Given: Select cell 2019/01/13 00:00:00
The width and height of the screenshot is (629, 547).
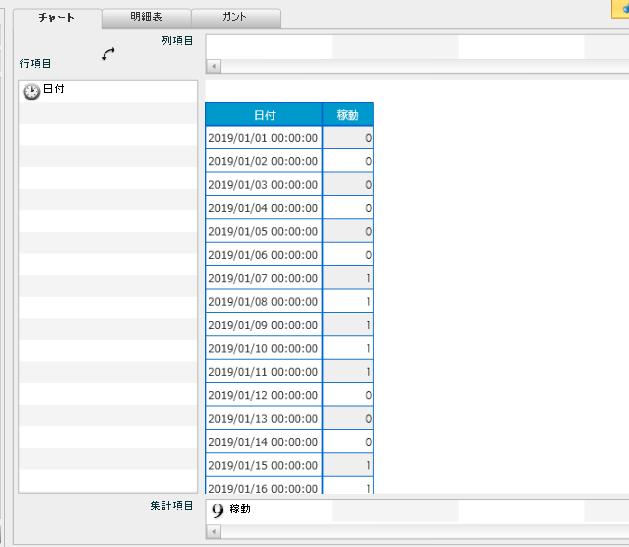Looking at the screenshot, I should pos(264,419).
